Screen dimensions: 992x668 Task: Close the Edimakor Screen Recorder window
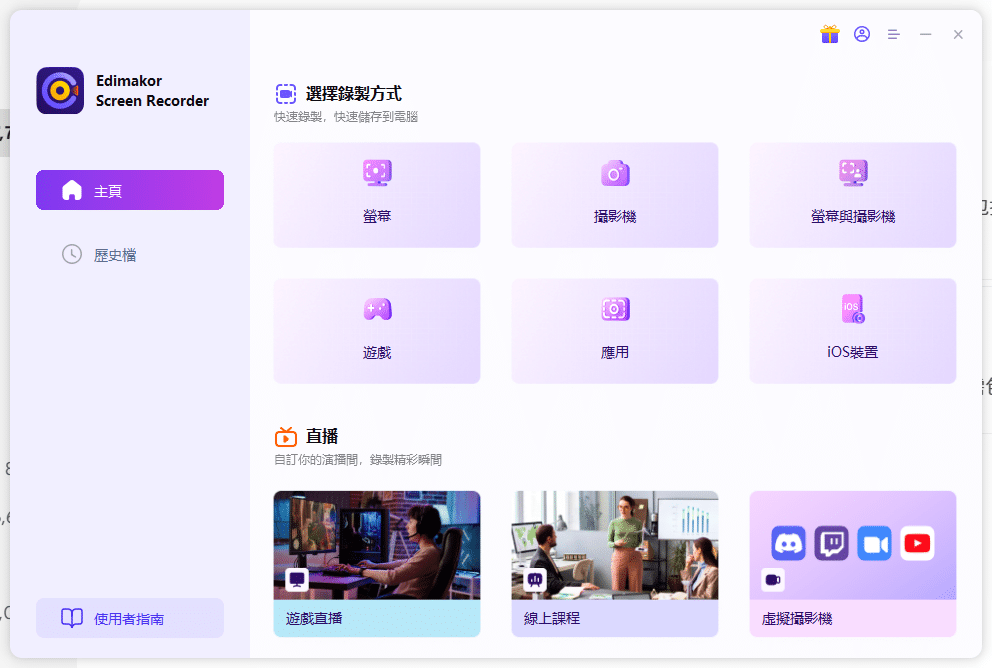pos(958,34)
